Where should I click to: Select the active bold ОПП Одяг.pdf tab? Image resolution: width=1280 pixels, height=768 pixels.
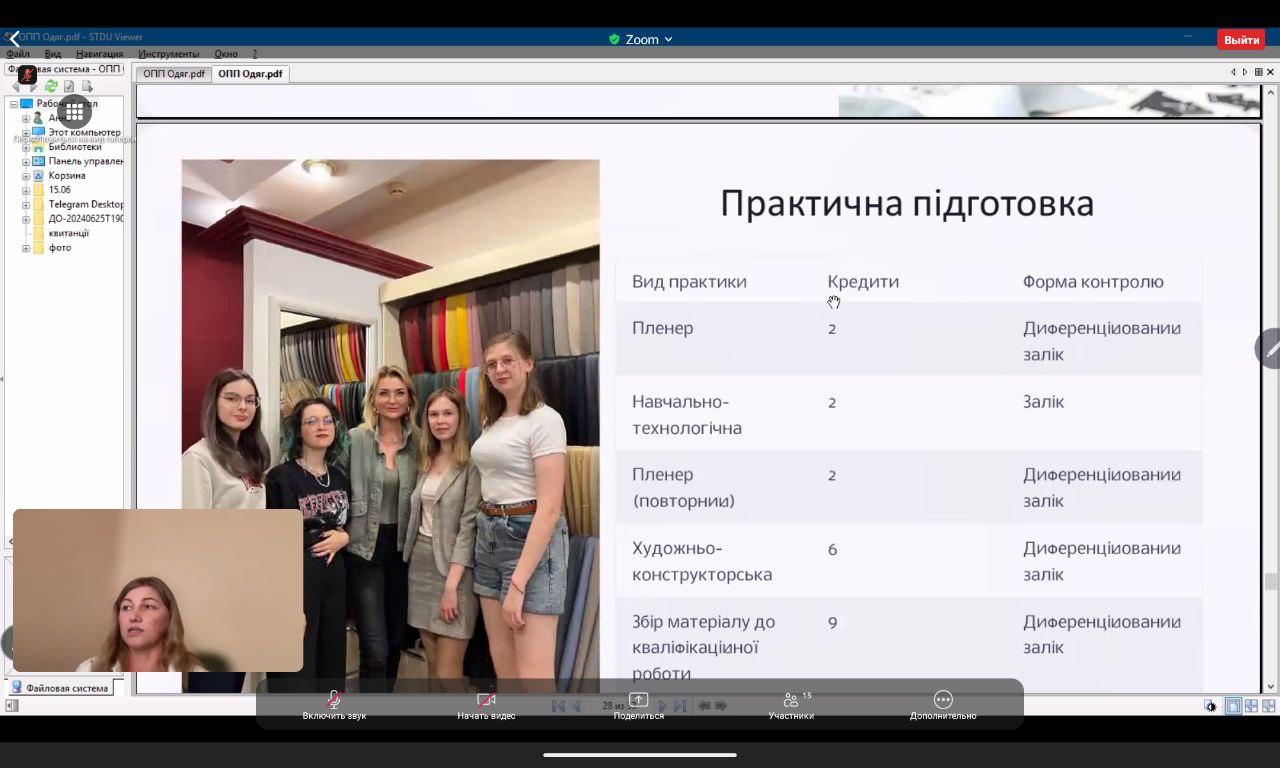[x=251, y=74]
